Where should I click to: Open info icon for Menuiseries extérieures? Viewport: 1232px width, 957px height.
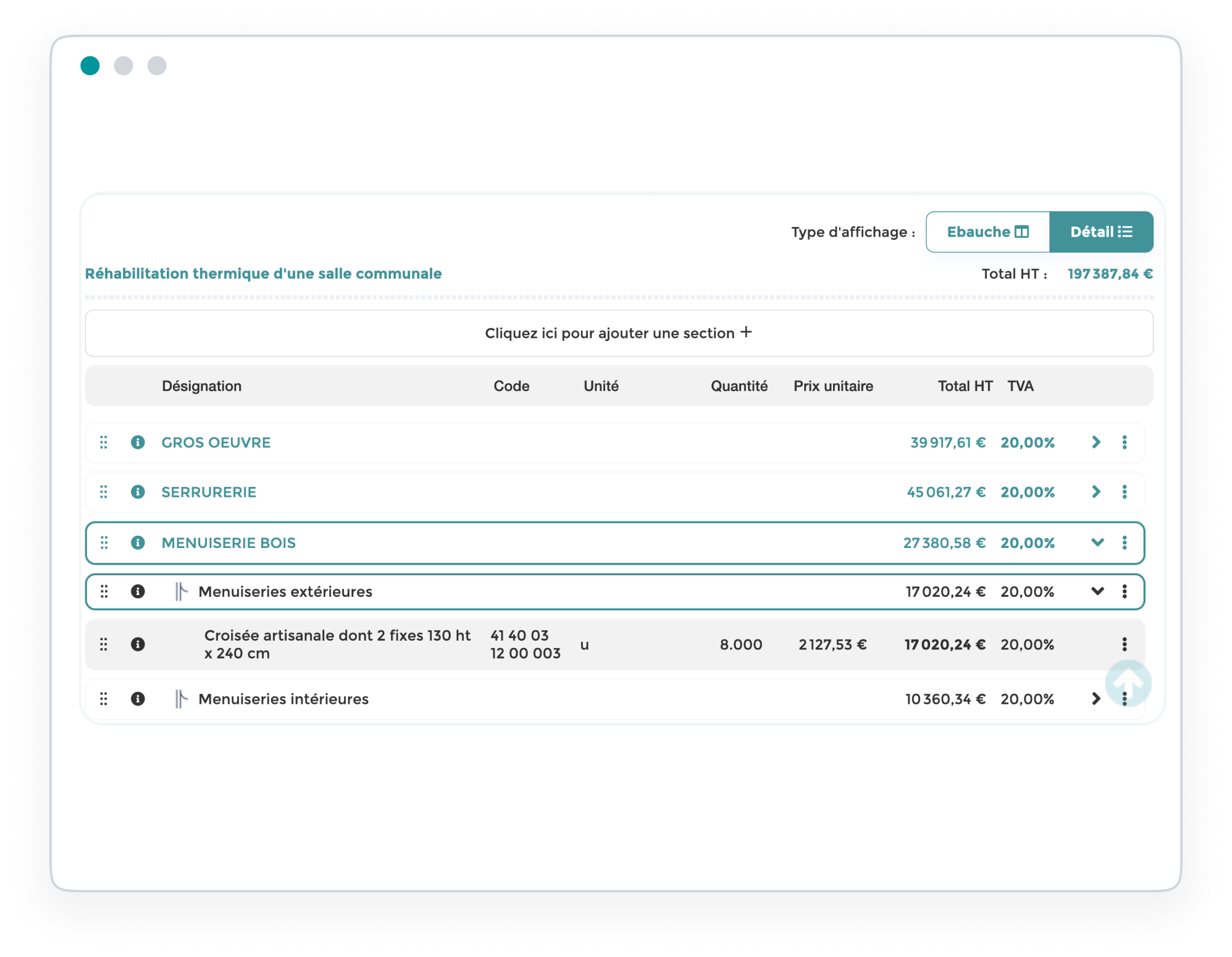click(138, 591)
